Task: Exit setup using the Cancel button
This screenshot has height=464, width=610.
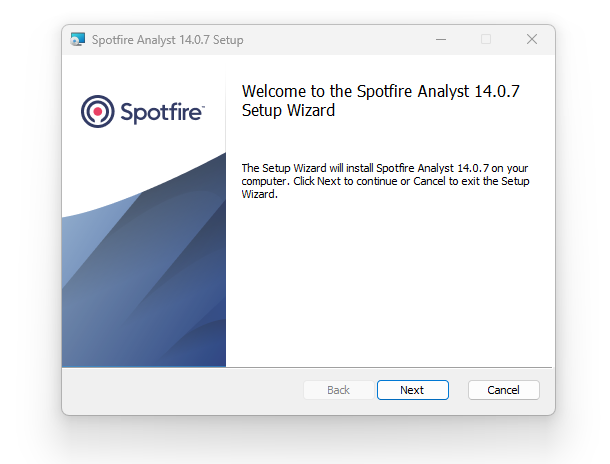Action: 504,390
